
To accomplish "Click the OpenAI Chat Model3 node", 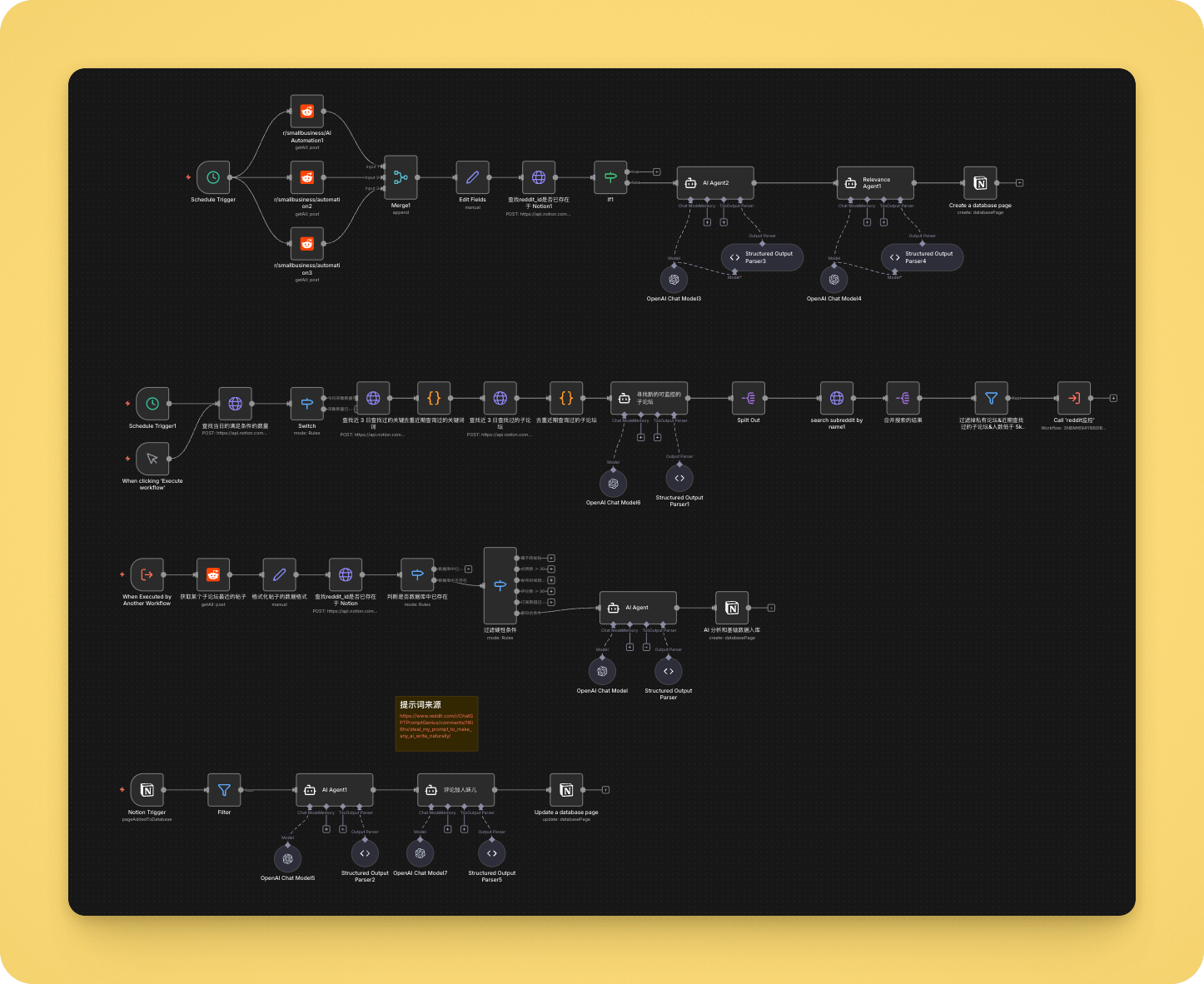I will (674, 280).
